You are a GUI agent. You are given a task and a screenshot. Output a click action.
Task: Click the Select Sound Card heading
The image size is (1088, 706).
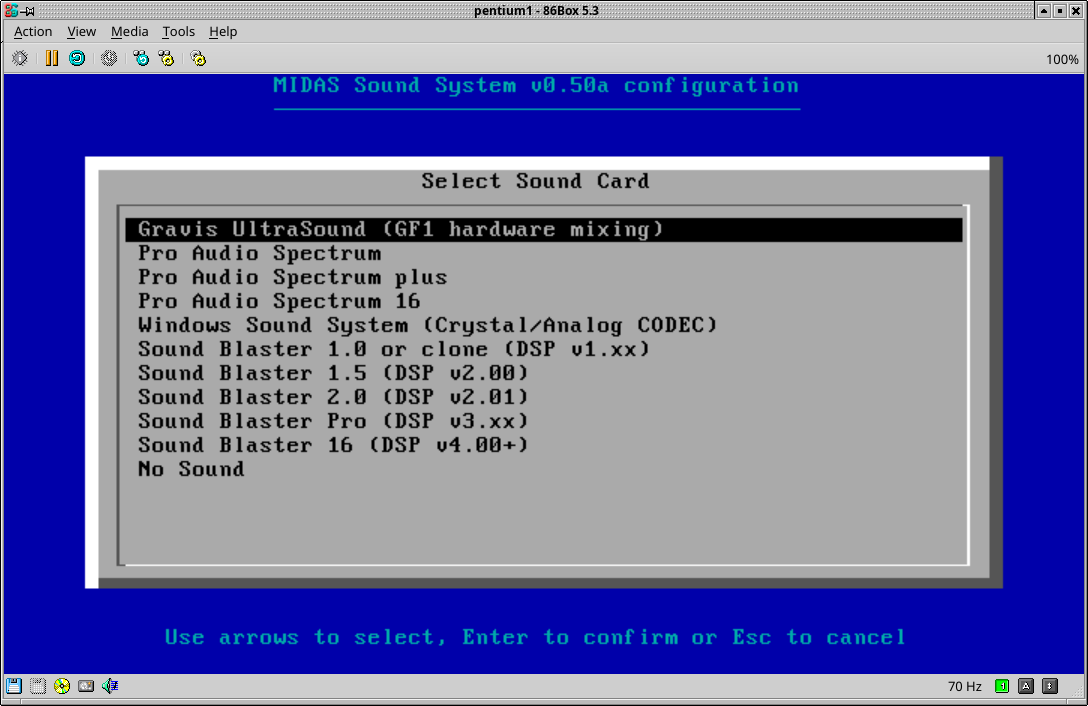click(536, 182)
